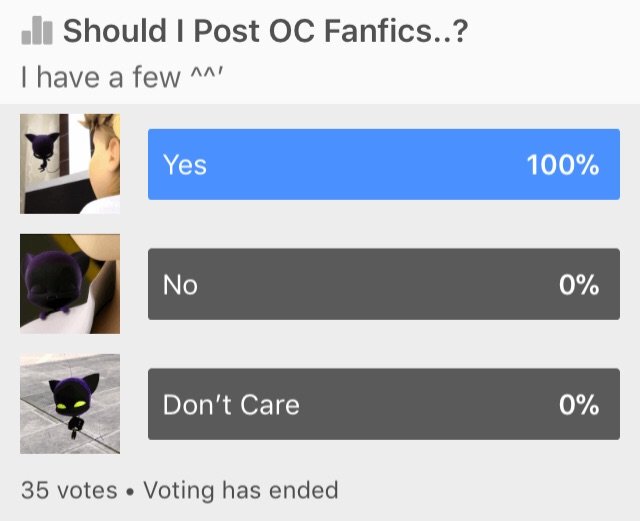Click the "No" label text
The image size is (640, 521).
[180, 285]
